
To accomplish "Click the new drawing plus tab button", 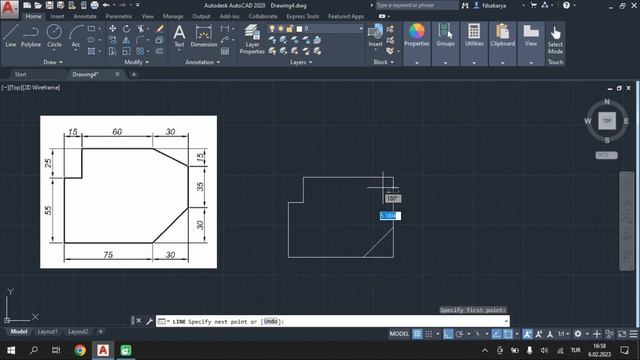I will click(x=134, y=74).
